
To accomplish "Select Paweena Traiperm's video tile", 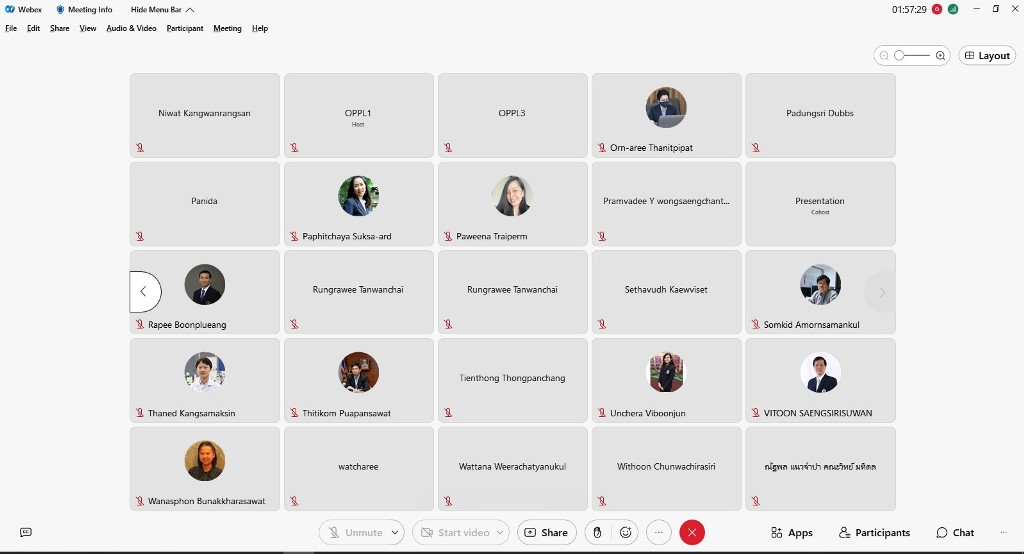I will (512, 204).
